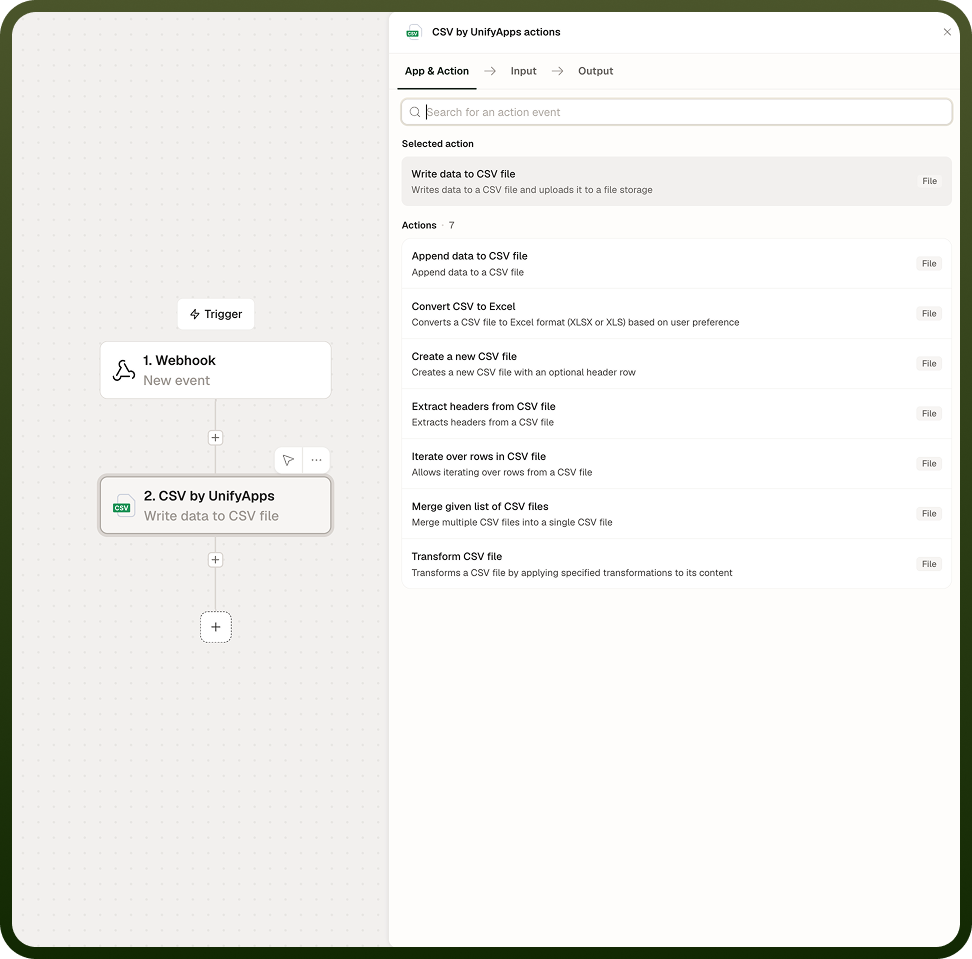Click File tag on Iterate over rows row
The height and width of the screenshot is (959, 972).
coord(929,464)
